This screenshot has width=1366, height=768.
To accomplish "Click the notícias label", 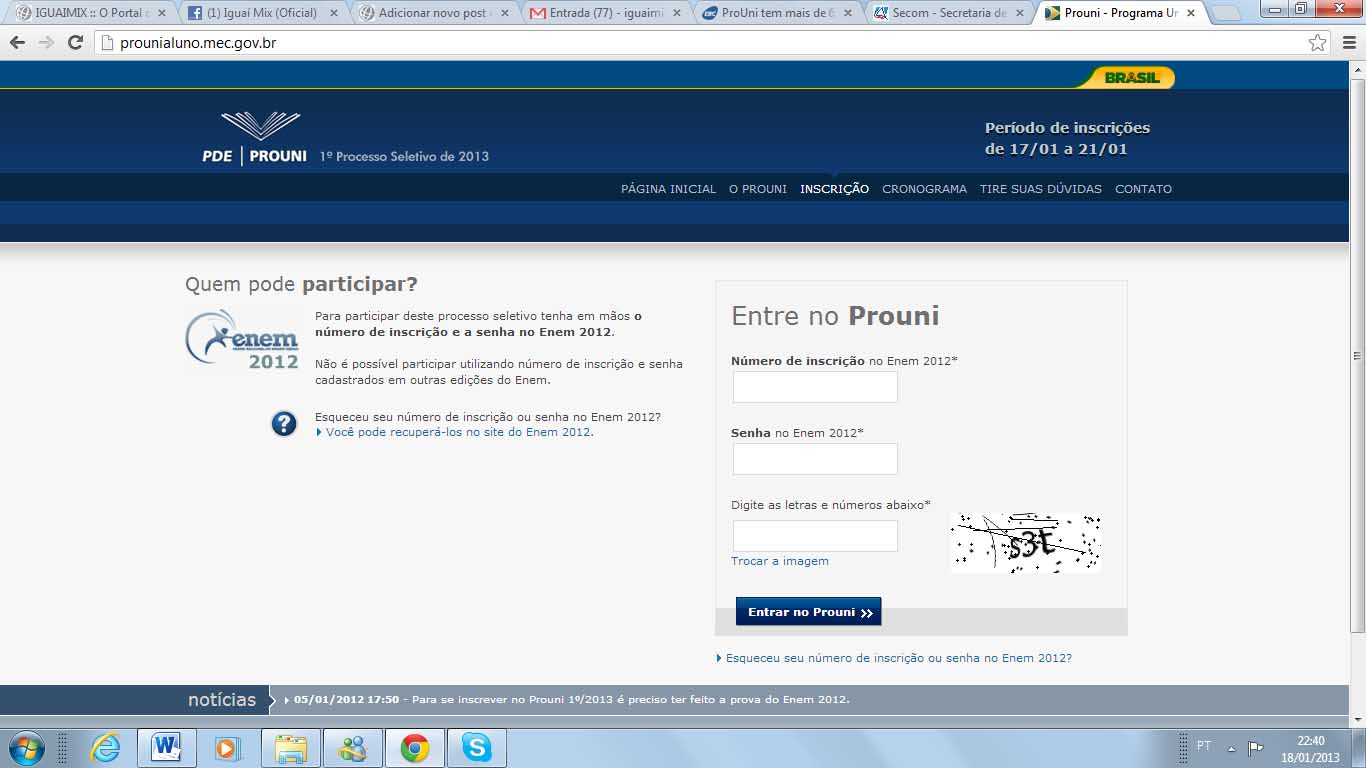I will pyautogui.click(x=222, y=700).
